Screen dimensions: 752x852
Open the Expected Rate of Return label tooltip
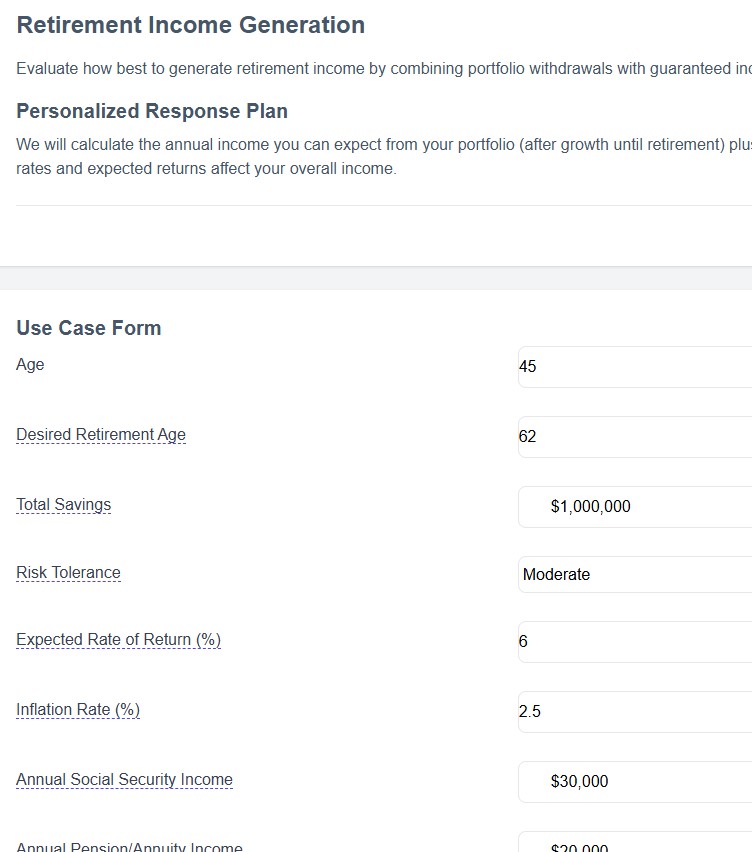(x=118, y=639)
